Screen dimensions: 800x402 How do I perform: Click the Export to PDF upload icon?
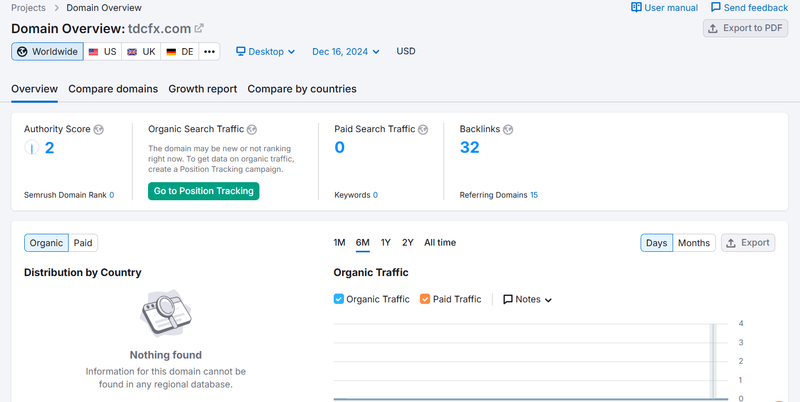coord(713,28)
